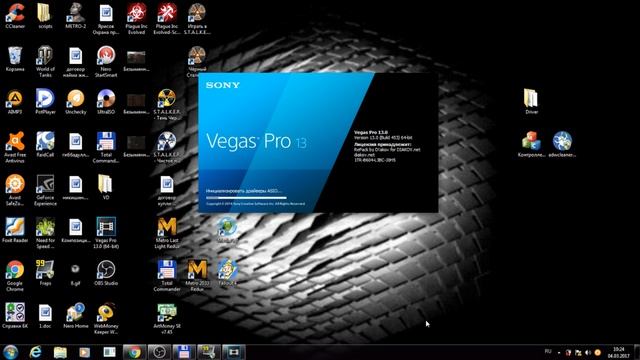640x360 pixels.
Task: Launch S.T.A.L.K.E.R. - Тень Чер... shortcut
Action: tap(167, 104)
